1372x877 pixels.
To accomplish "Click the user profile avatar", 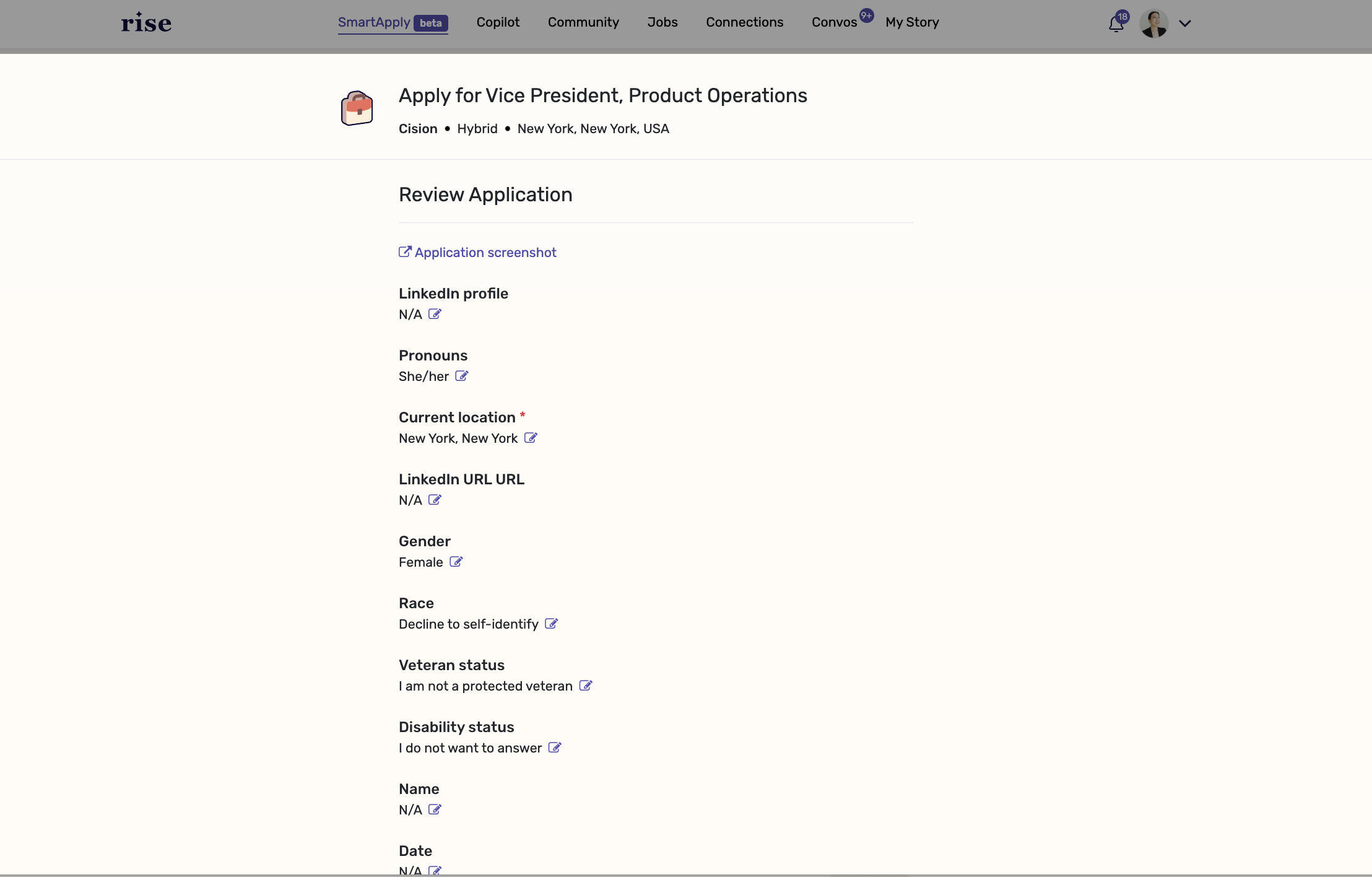I will click(x=1154, y=24).
